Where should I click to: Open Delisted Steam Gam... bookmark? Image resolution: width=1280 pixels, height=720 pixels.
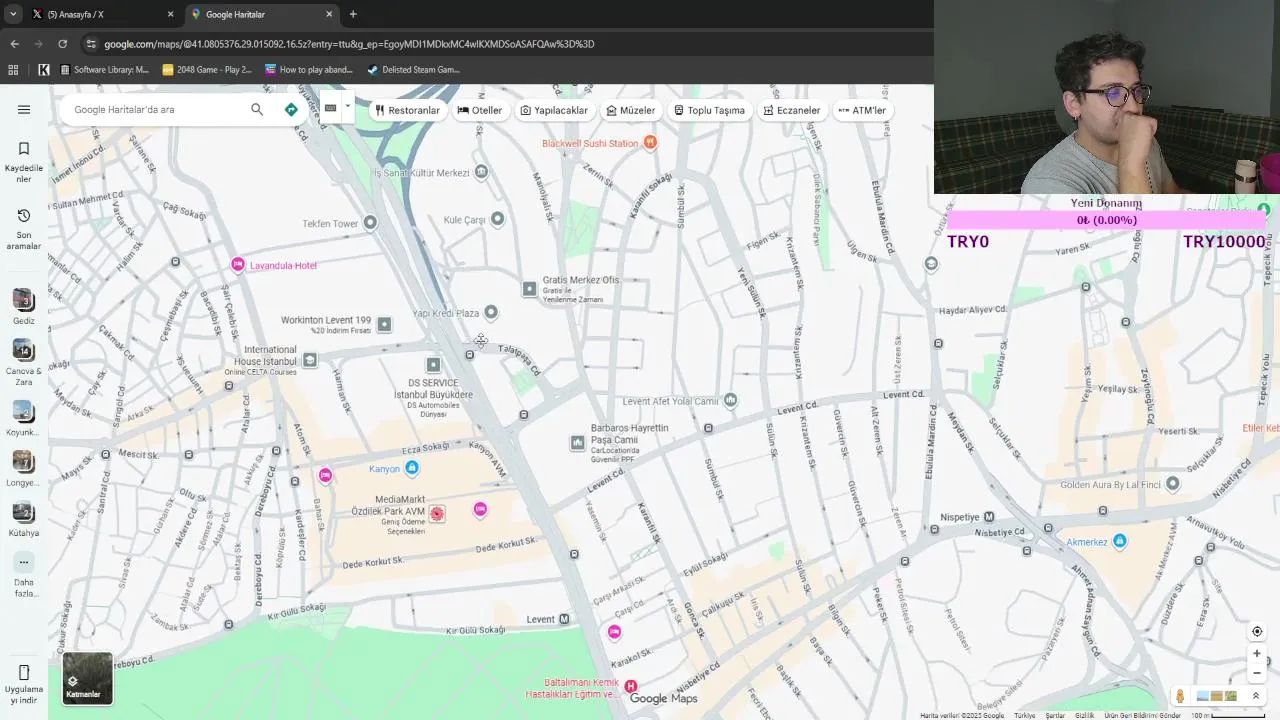click(414, 70)
